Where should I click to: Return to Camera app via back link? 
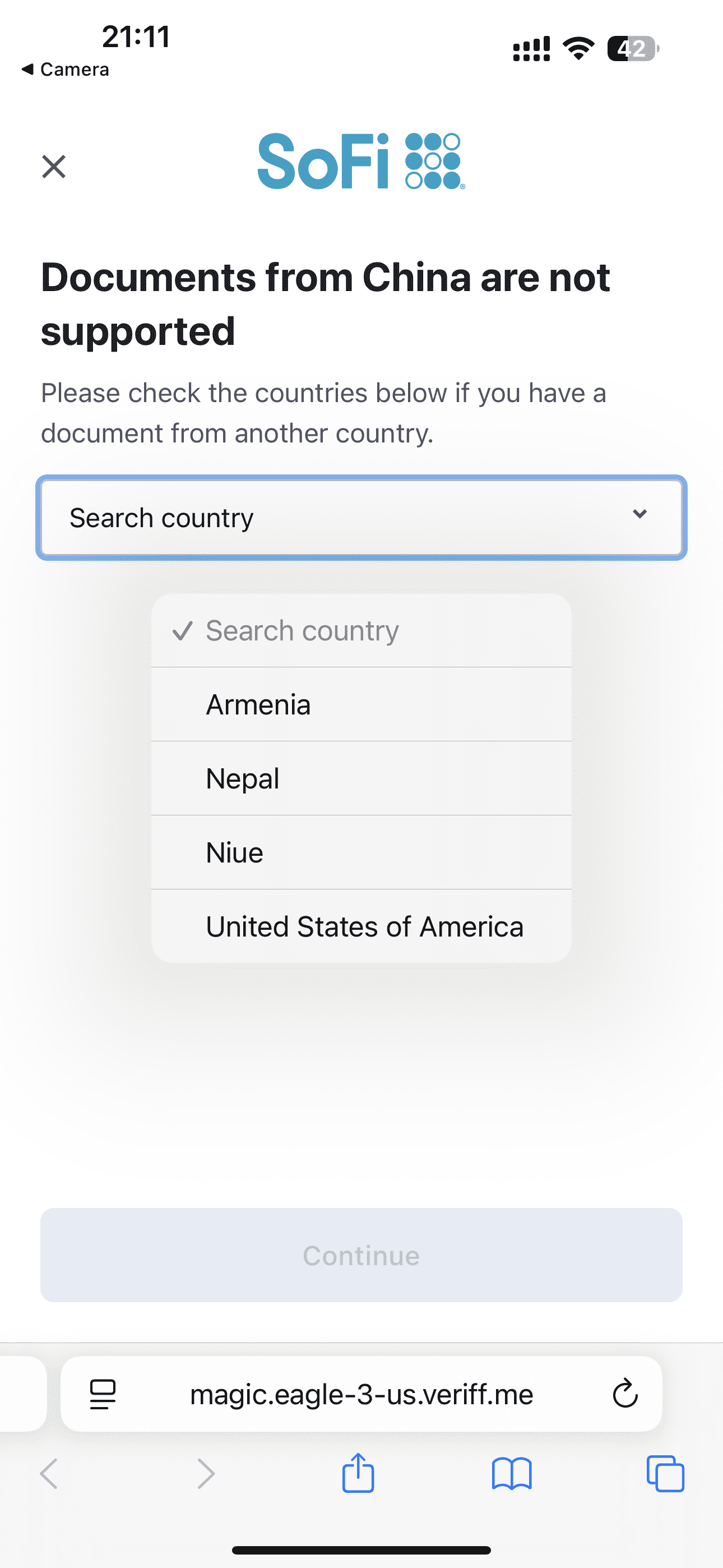tap(66, 70)
